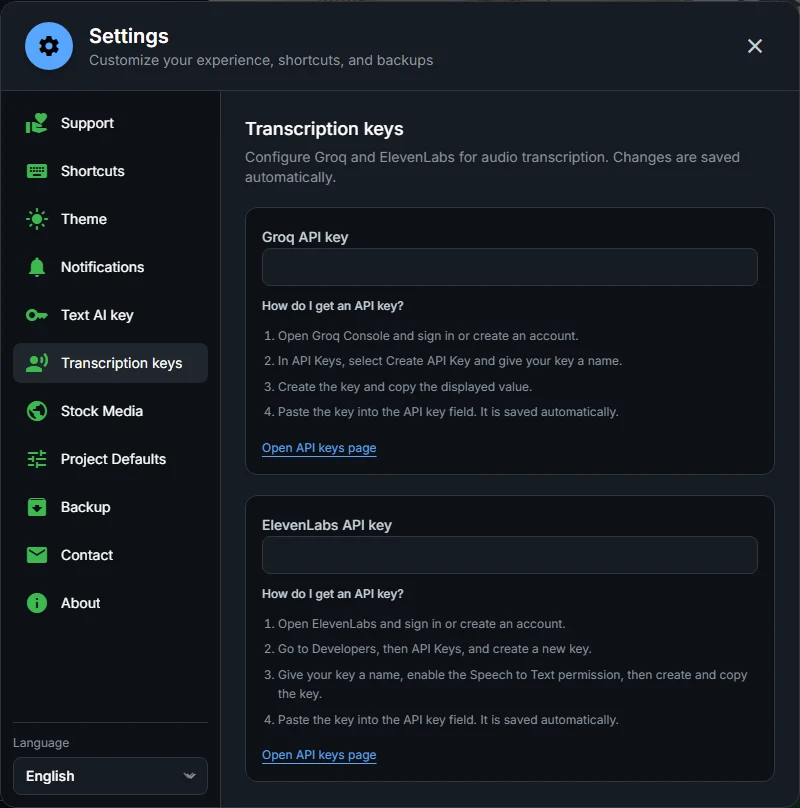Focus the ElevenLabs API key field

click(x=510, y=555)
